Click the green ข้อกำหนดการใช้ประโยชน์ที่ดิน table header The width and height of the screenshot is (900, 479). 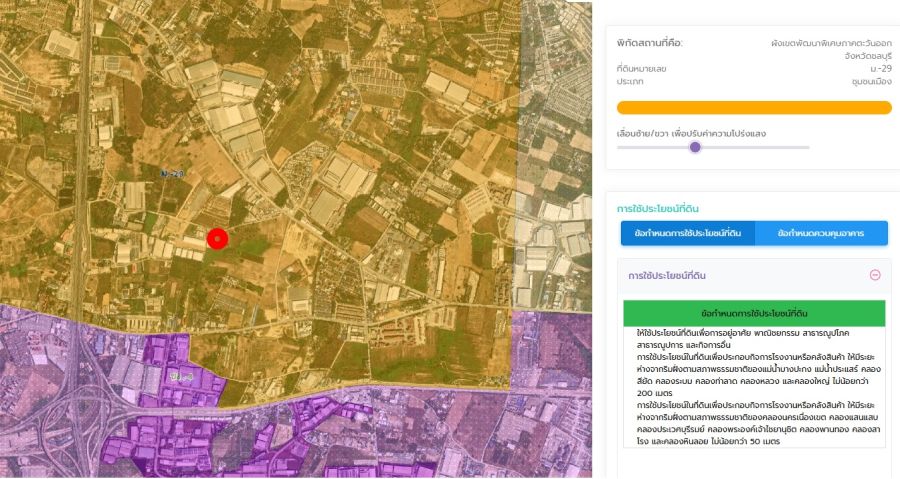754,313
